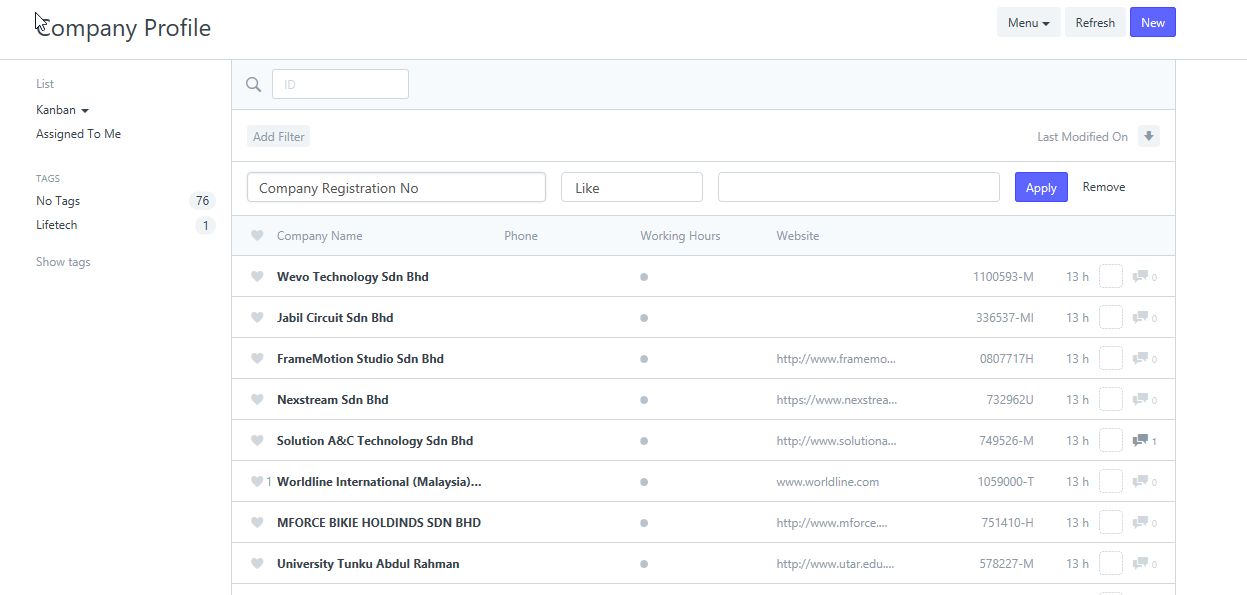
Task: Click the New button
Action: click(x=1153, y=23)
